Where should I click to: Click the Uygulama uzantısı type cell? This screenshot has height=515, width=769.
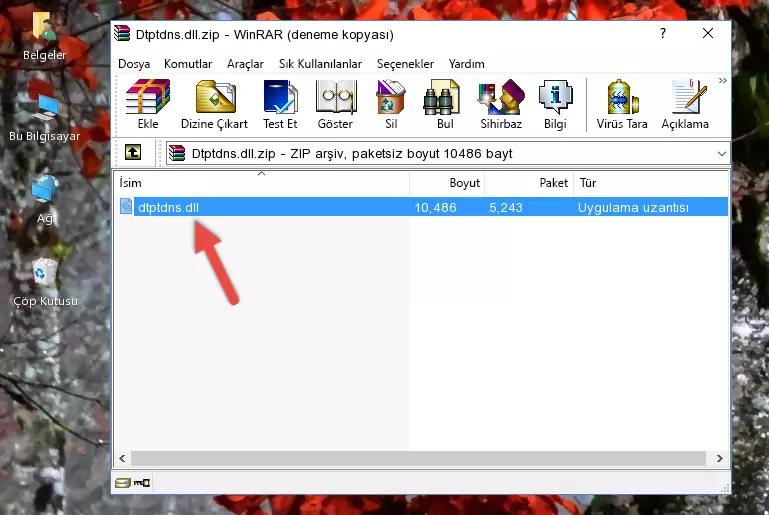click(633, 207)
